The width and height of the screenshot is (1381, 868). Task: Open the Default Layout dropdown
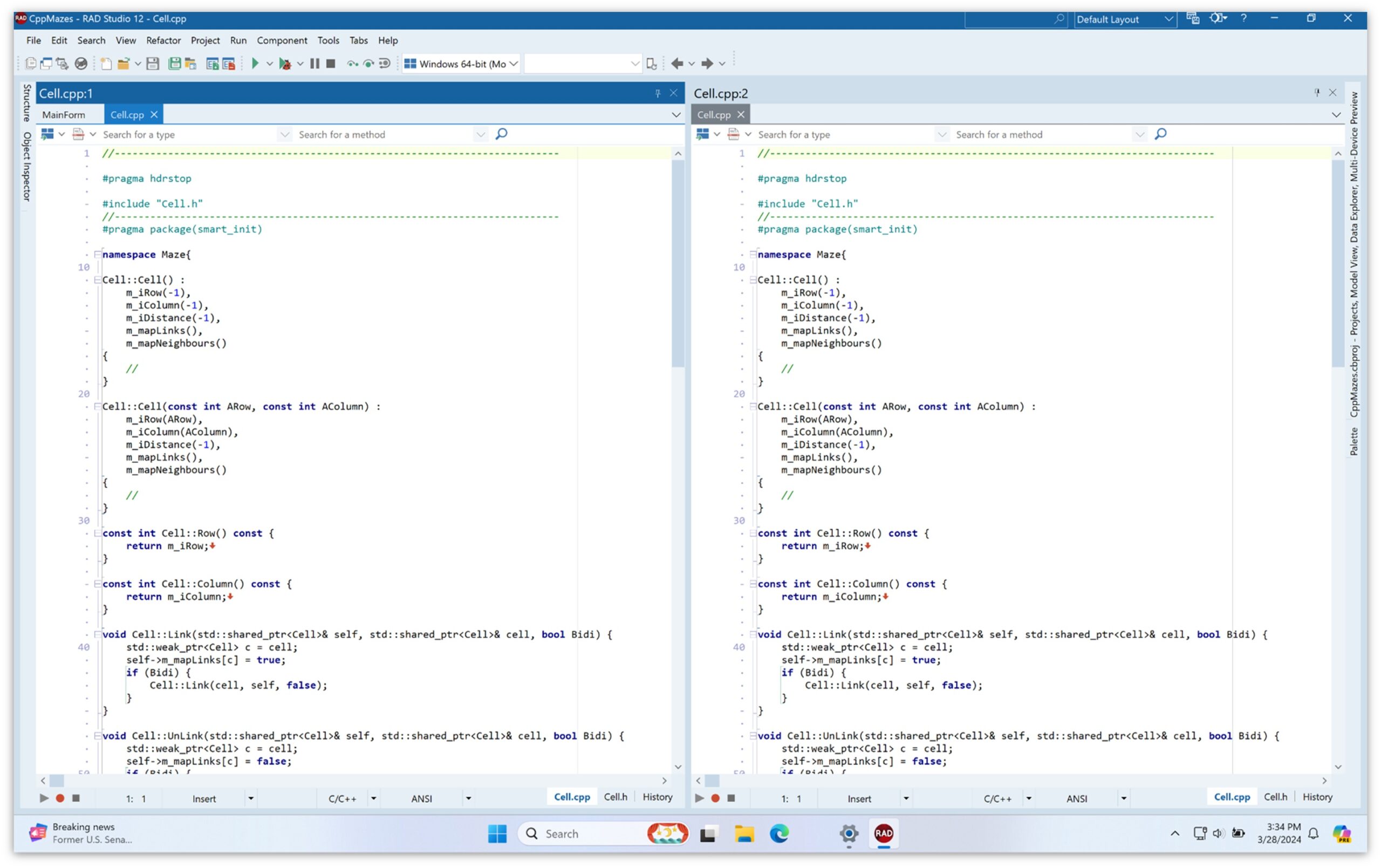pos(1168,19)
